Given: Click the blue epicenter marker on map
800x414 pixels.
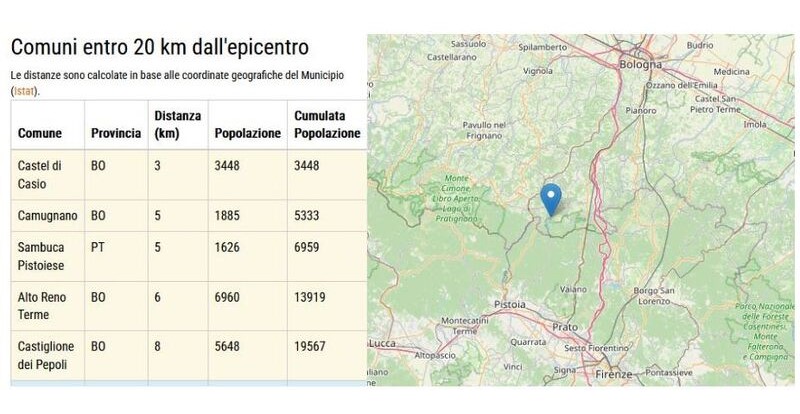Looking at the screenshot, I should tap(550, 197).
